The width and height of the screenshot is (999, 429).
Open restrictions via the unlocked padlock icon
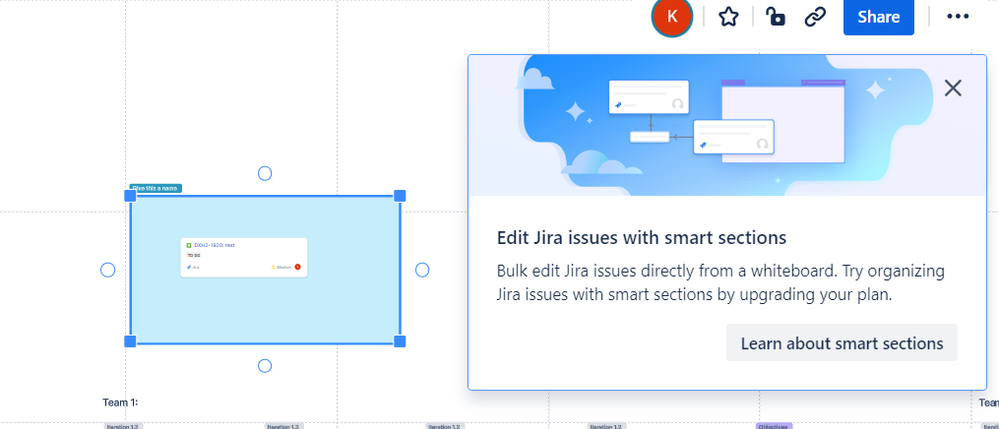coord(775,17)
